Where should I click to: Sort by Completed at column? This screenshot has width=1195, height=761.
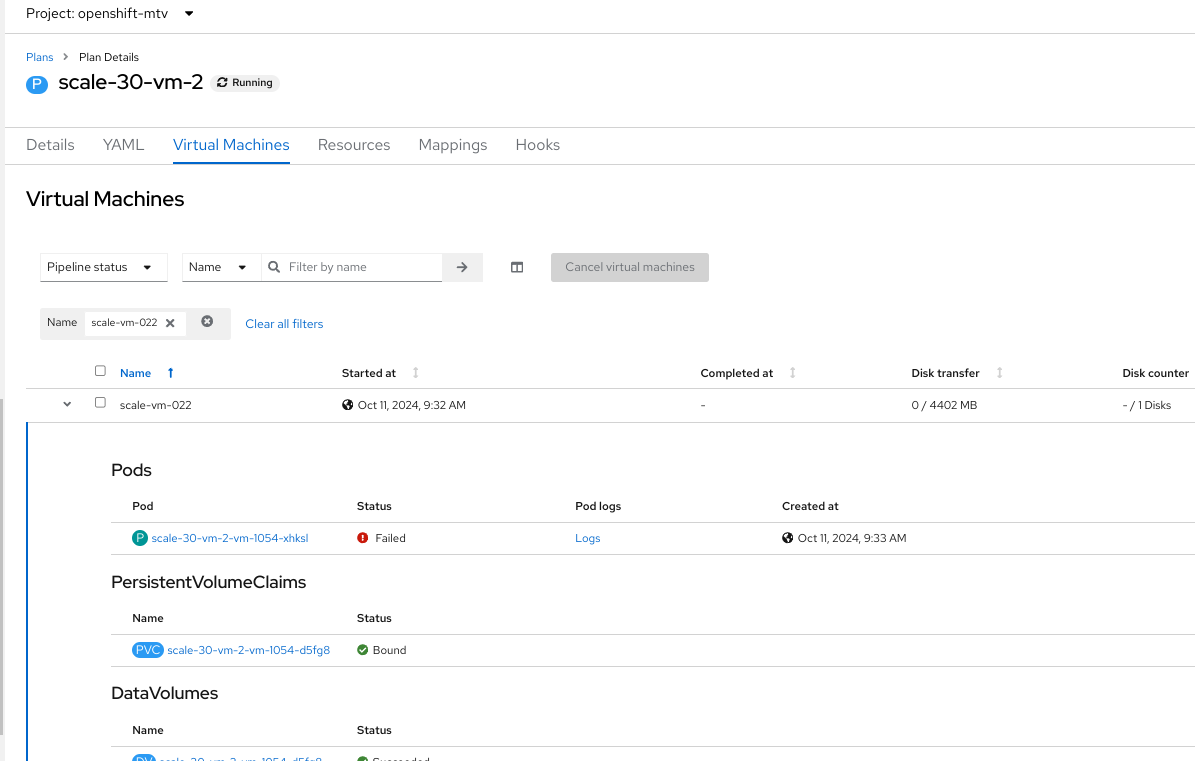coord(793,373)
